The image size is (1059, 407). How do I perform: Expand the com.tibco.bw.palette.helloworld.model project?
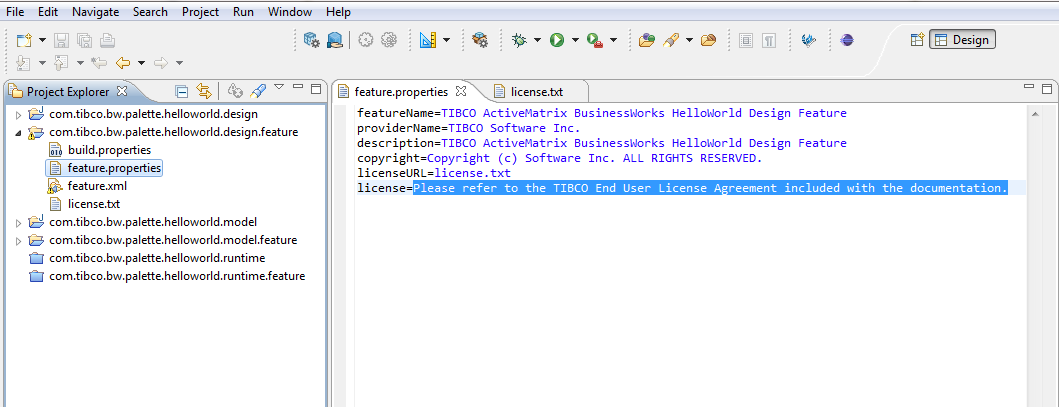pos(18,223)
